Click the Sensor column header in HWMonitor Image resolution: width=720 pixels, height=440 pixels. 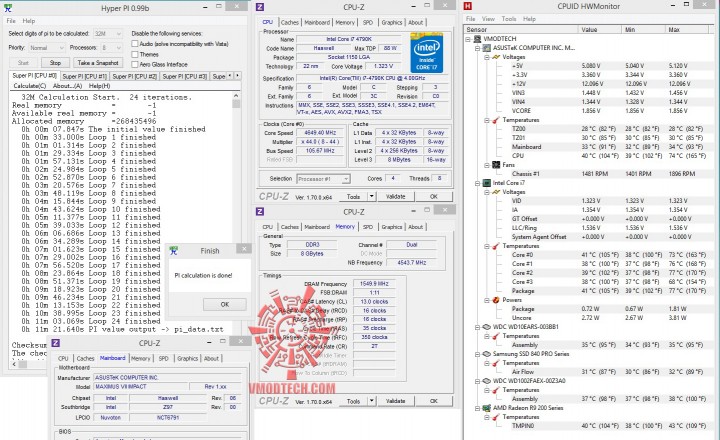521,29
